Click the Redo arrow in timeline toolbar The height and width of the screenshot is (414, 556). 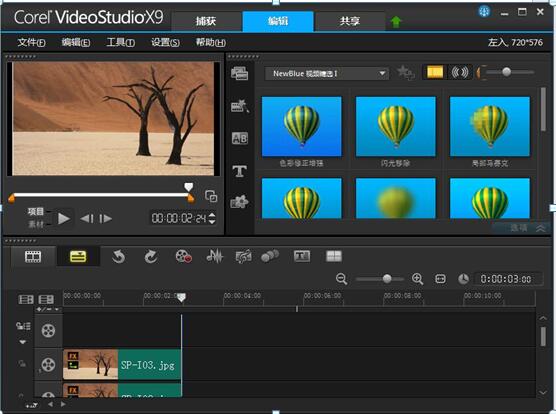tap(151, 257)
